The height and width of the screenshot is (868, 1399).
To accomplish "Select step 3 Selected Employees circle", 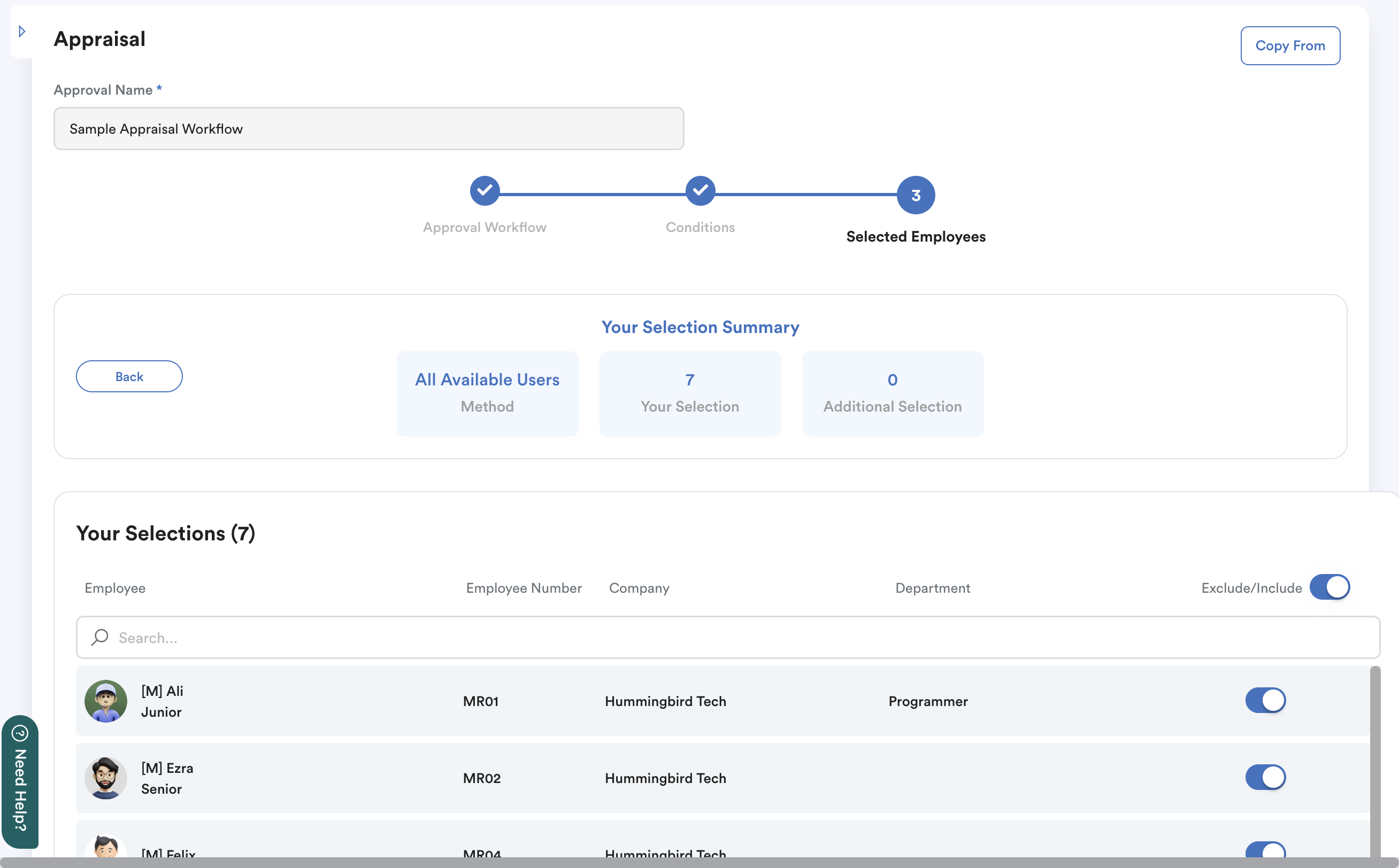I will (x=915, y=195).
